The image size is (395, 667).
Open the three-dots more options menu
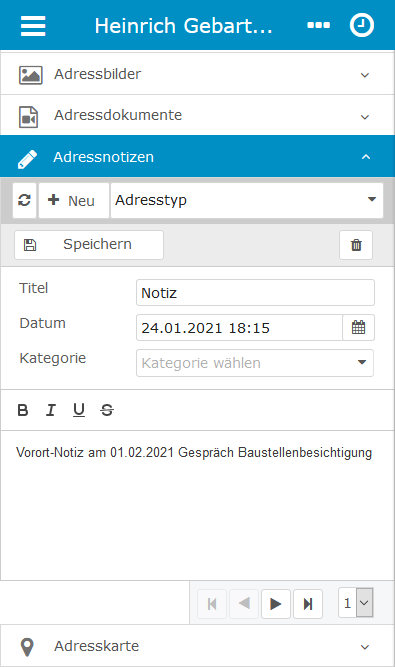pyautogui.click(x=318, y=26)
